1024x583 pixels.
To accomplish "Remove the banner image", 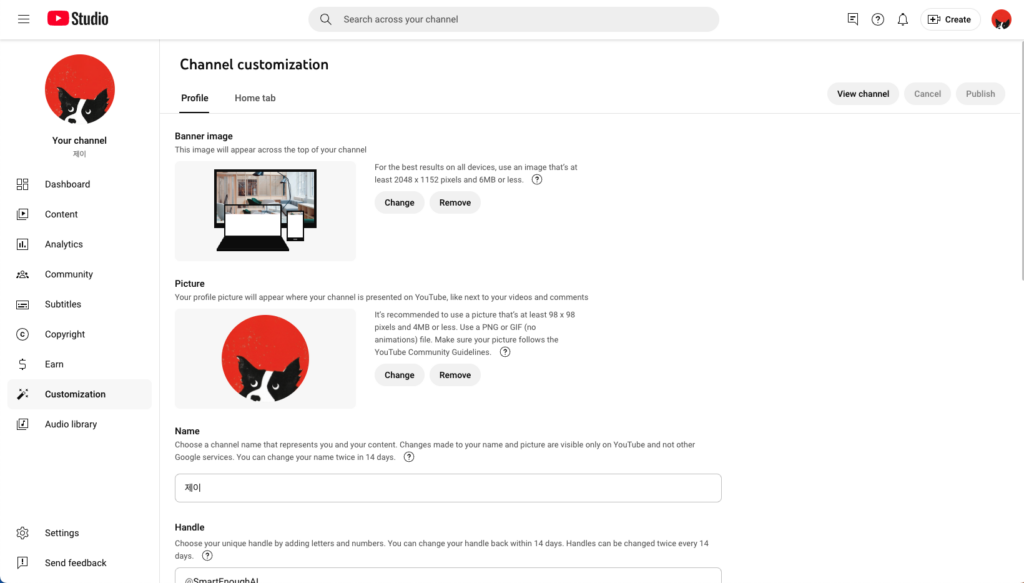I will click(455, 202).
